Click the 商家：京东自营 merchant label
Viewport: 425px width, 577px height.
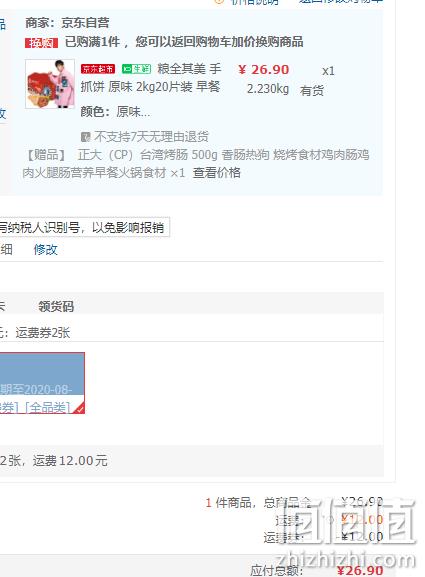tap(67, 23)
